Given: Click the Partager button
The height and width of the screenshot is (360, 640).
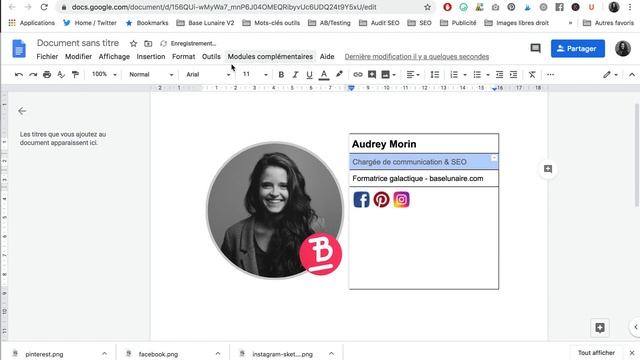Looking at the screenshot, I should click(x=578, y=49).
